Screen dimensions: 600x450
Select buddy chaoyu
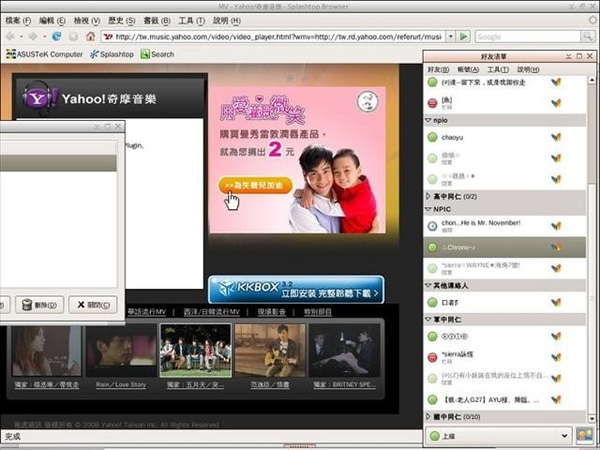(x=505, y=137)
